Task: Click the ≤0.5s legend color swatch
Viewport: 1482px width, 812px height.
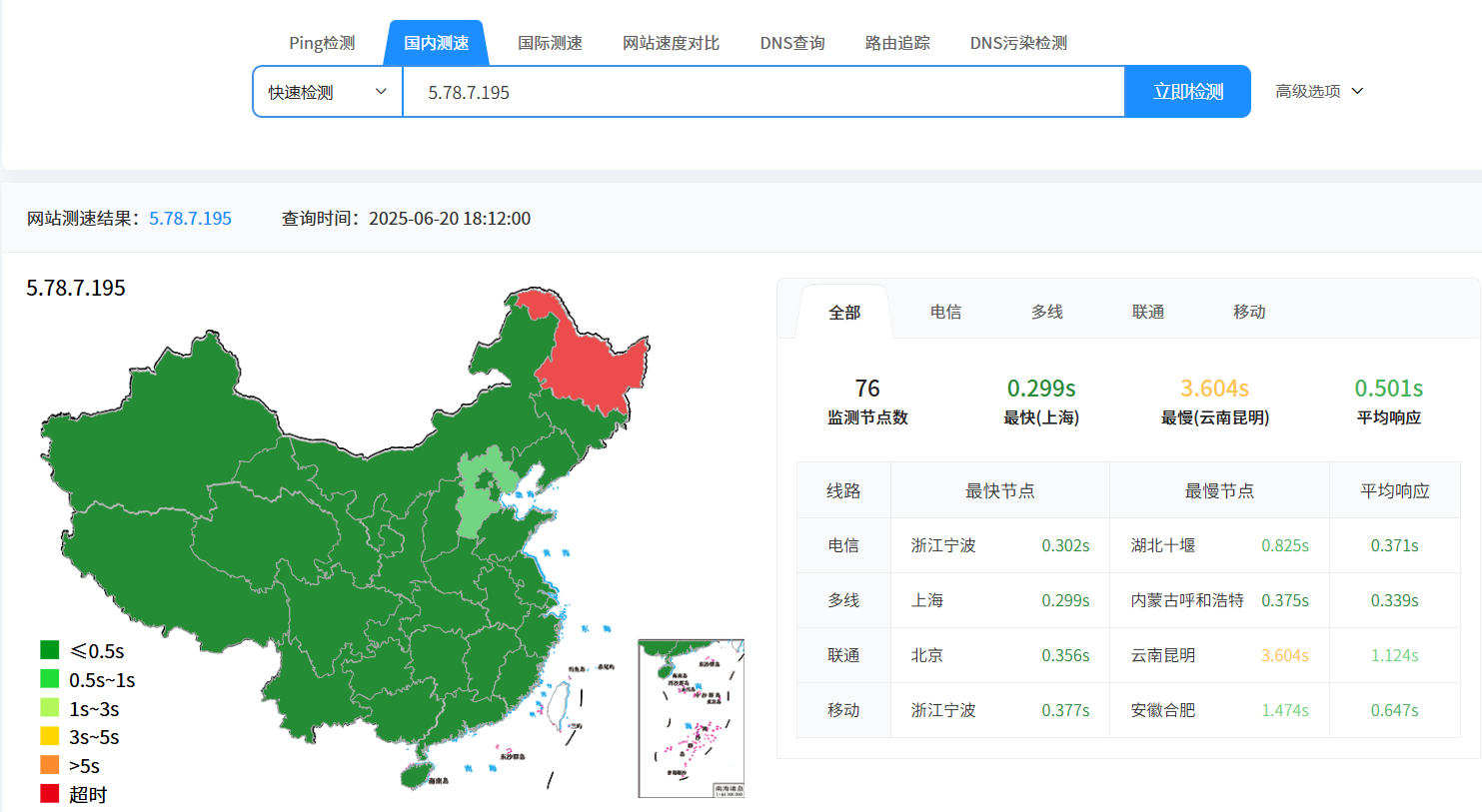Action: pyautogui.click(x=50, y=650)
